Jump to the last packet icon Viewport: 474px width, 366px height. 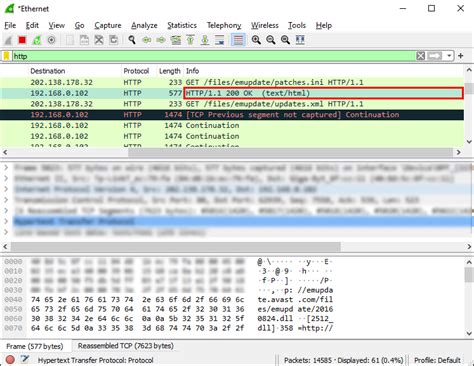pyautogui.click(x=205, y=40)
